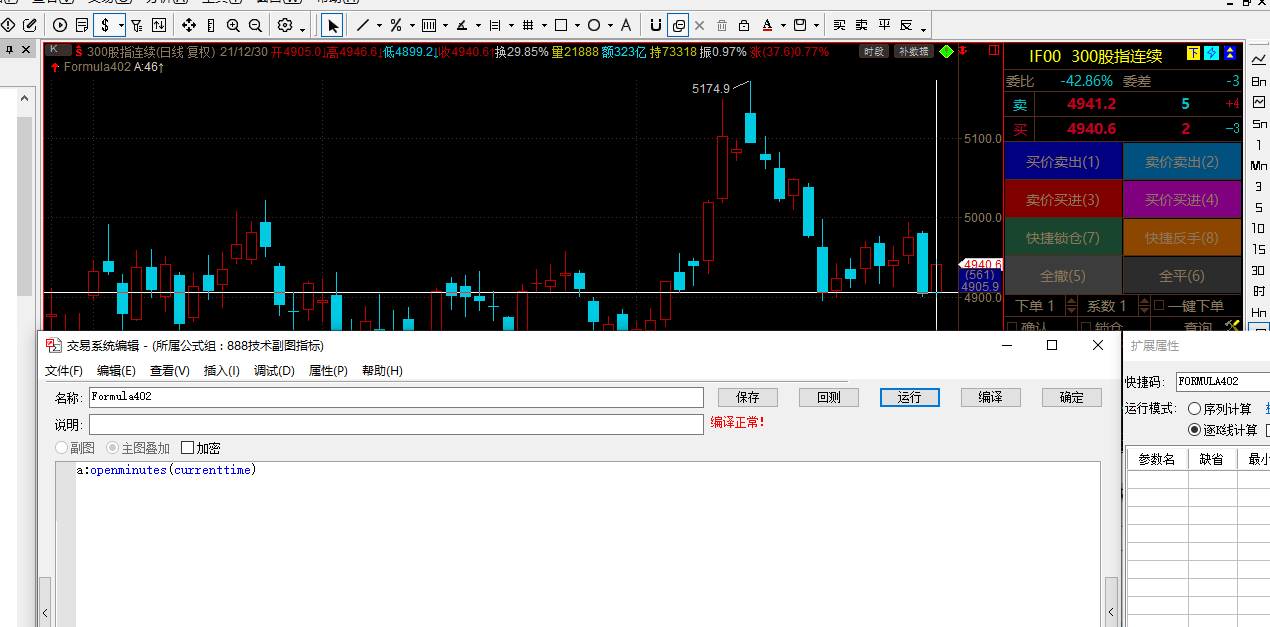1270x627 pixels.
Task: Click the green diamond indicator icon
Action: coord(946,51)
